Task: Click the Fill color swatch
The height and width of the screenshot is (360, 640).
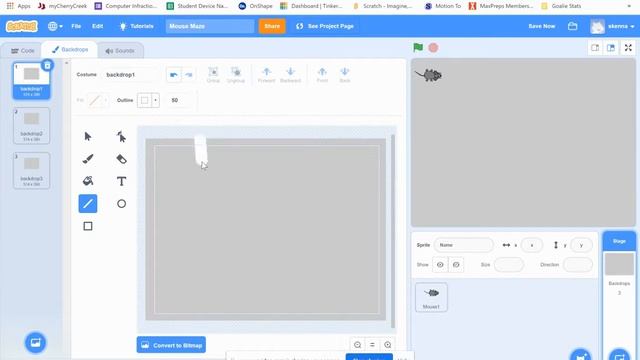Action: click(x=95, y=100)
